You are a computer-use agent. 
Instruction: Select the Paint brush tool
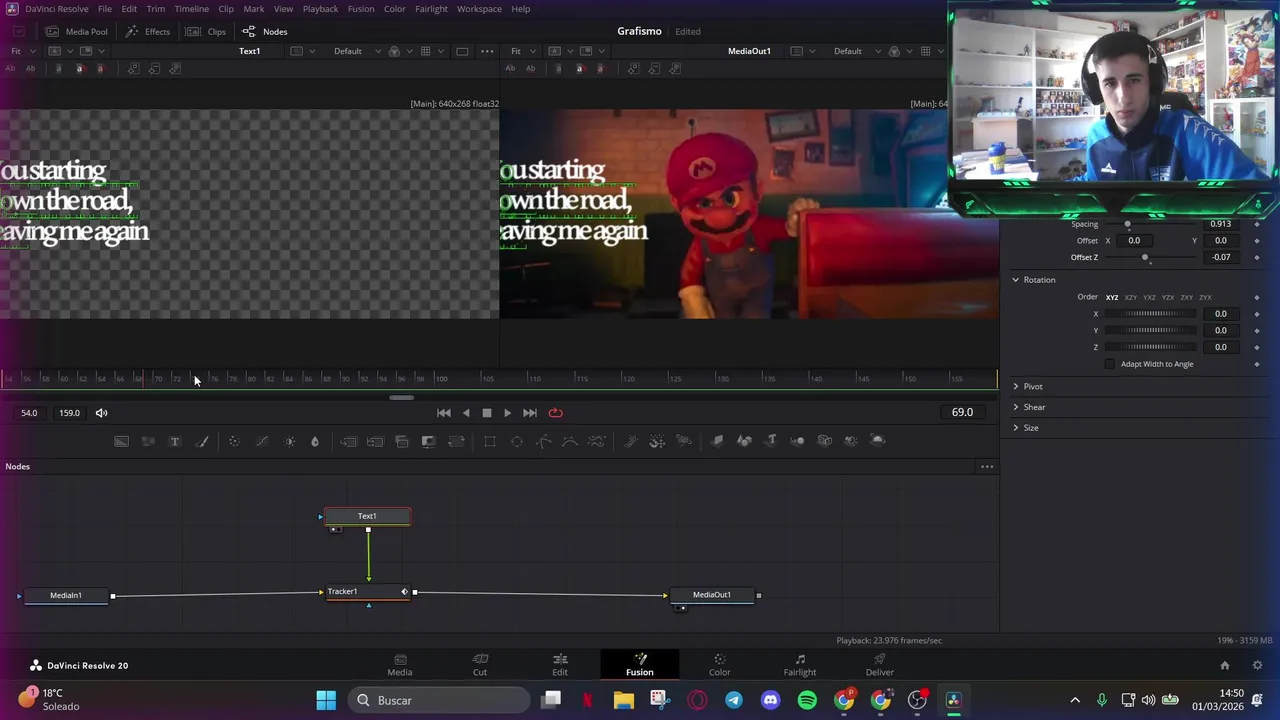(202, 441)
